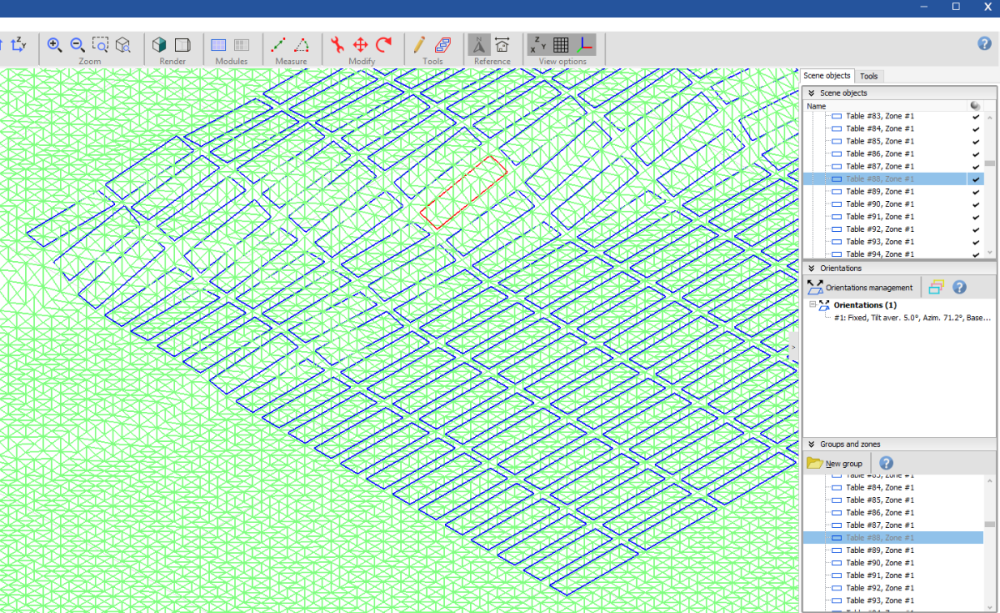The height and width of the screenshot is (613, 1000).
Task: Uncheck visibility of Table #91, Zone #1
Action: (x=975, y=216)
